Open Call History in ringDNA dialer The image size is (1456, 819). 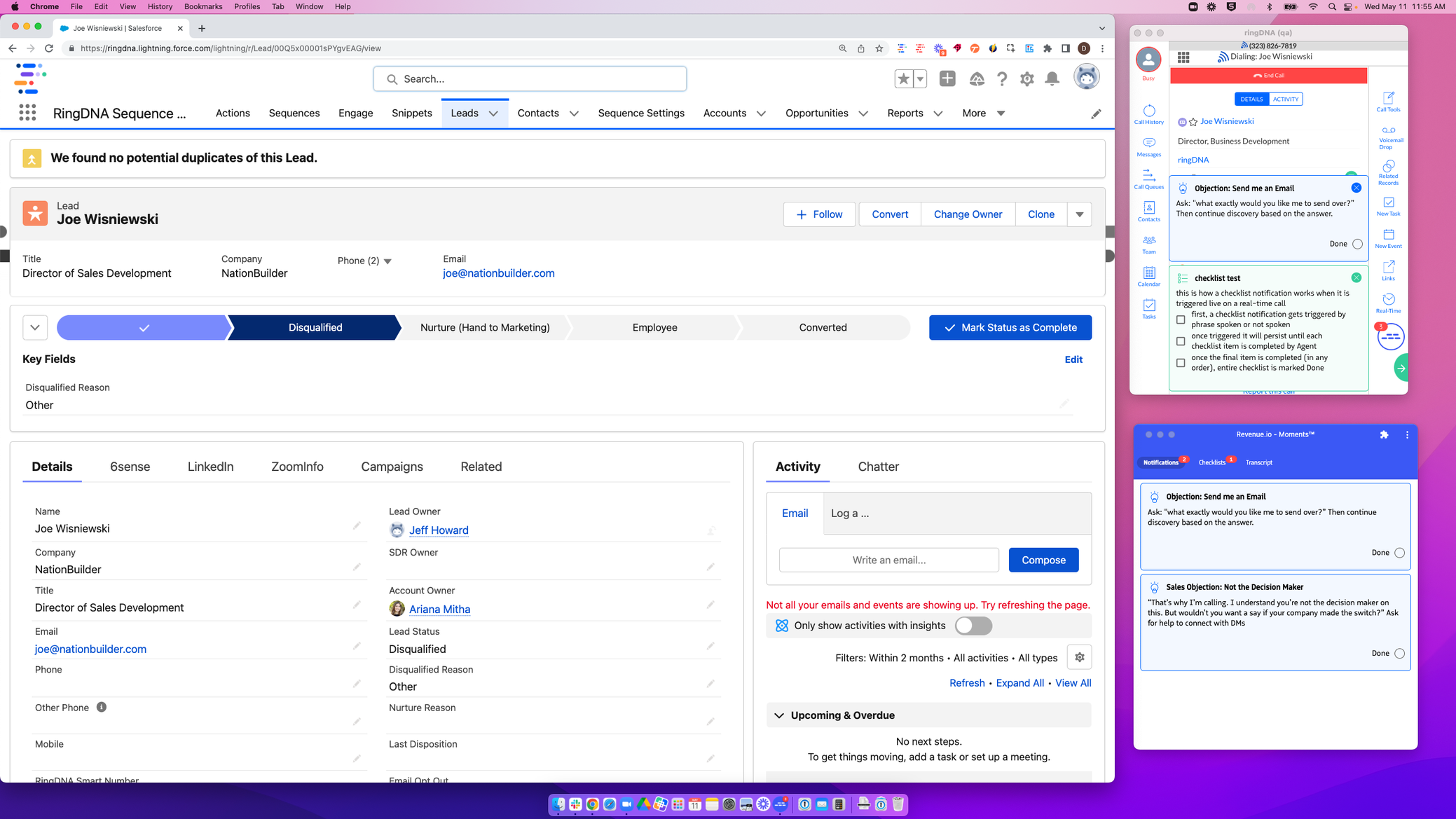[1148, 114]
